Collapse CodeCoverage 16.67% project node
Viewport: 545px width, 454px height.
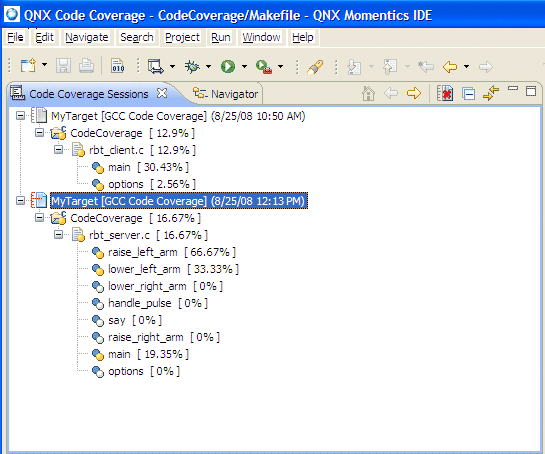[x=40, y=218]
